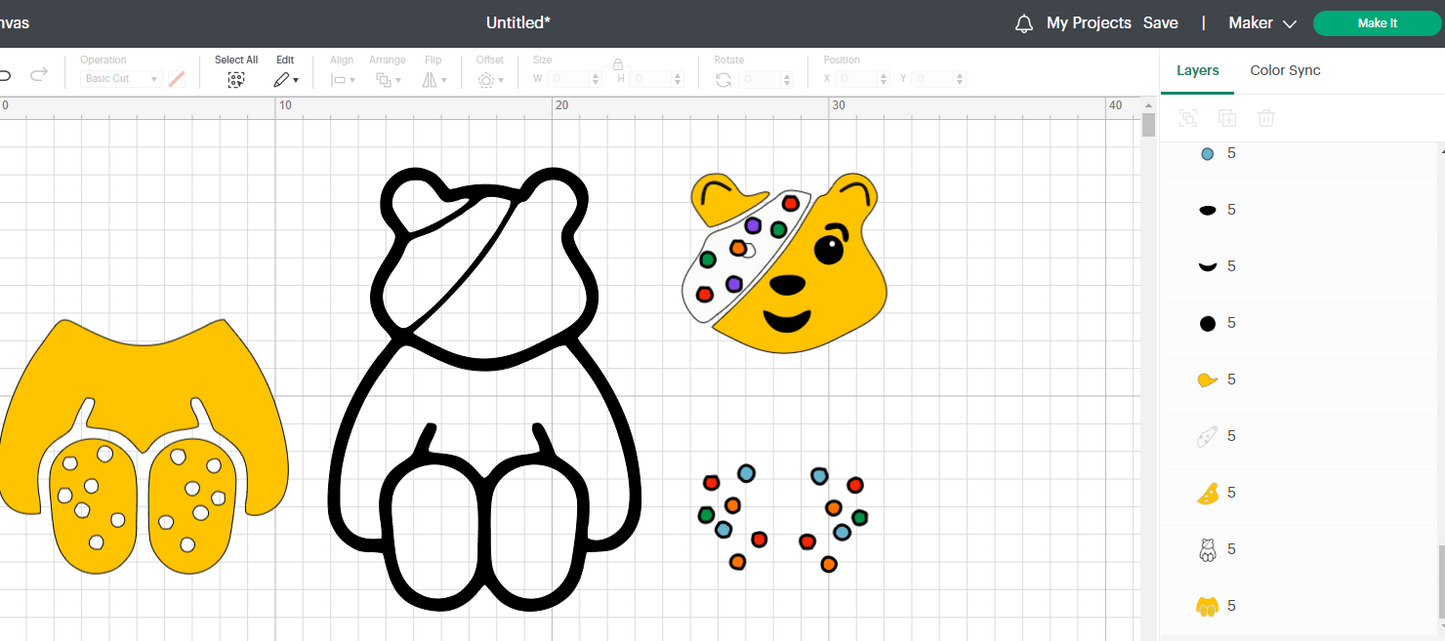Image resolution: width=1445 pixels, height=641 pixels.
Task: Click the green Make It button
Action: [x=1377, y=22]
